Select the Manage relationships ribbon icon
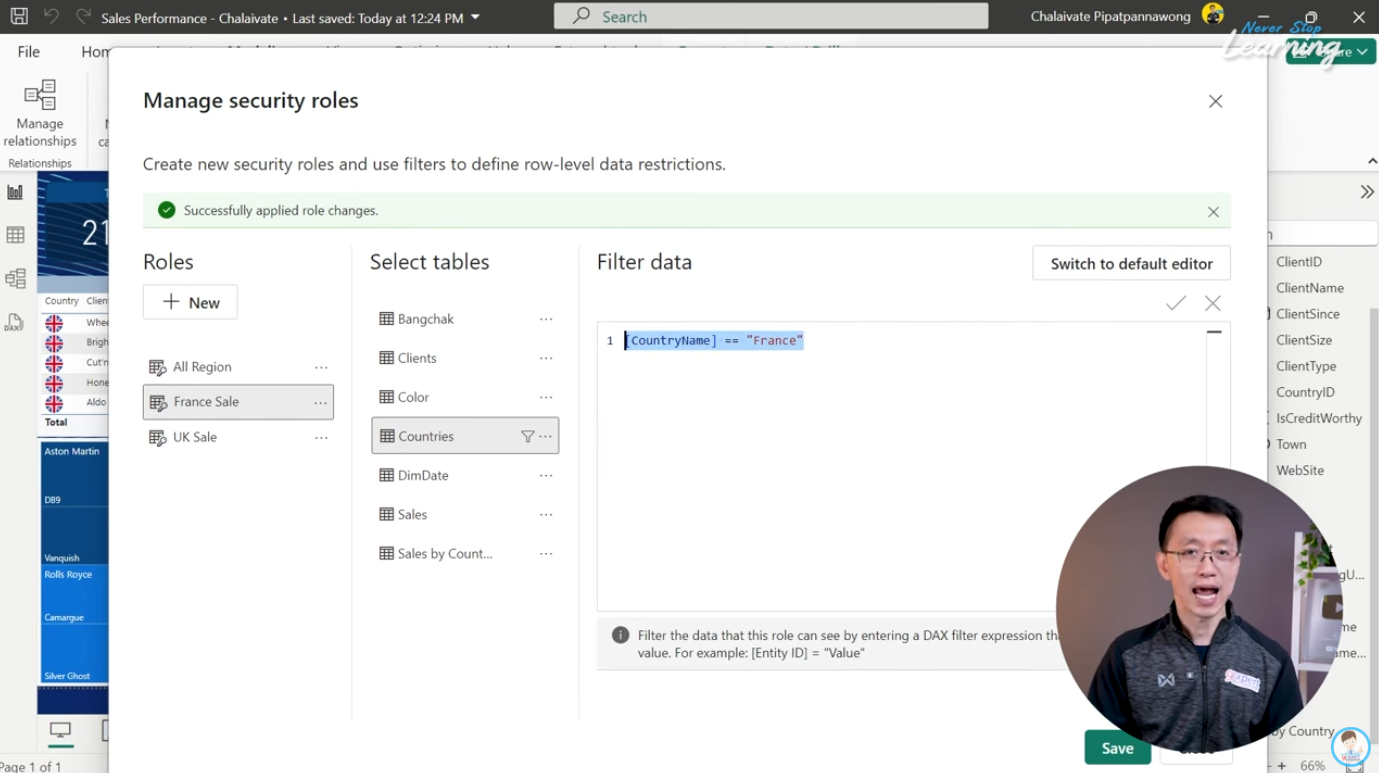This screenshot has height=773, width=1379. [40, 105]
